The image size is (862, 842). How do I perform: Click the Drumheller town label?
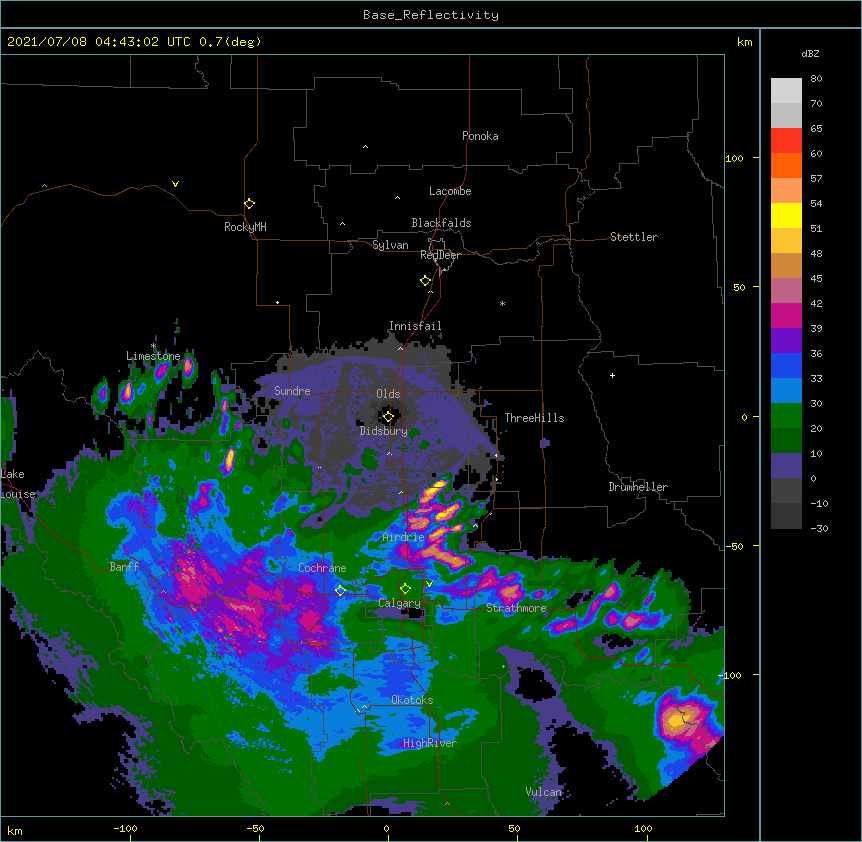point(638,487)
